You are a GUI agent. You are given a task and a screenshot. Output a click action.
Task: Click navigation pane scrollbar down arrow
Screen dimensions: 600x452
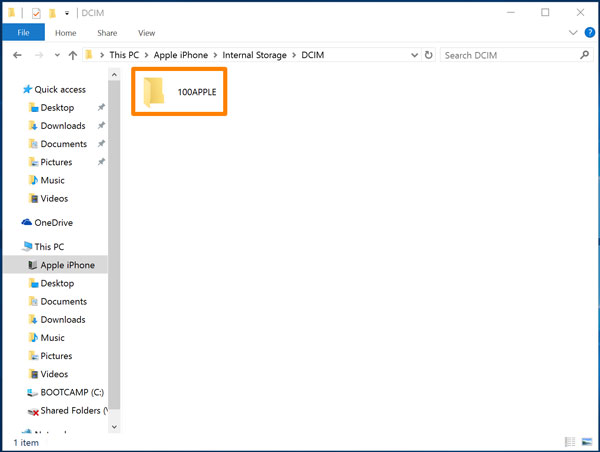point(114,426)
